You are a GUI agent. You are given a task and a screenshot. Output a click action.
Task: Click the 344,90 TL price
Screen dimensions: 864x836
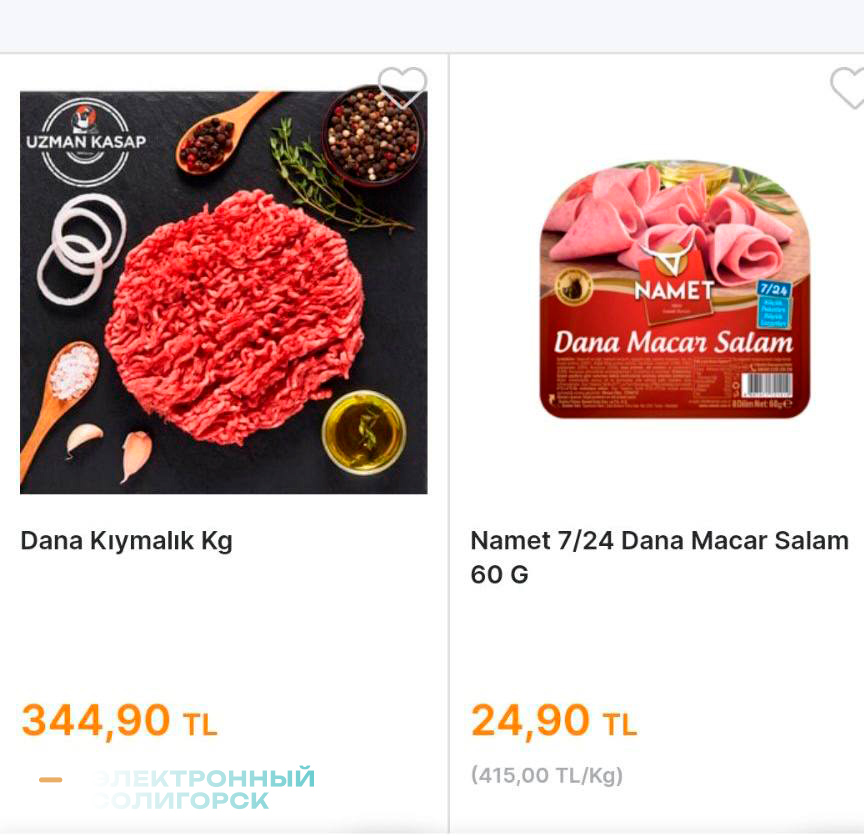click(x=119, y=721)
